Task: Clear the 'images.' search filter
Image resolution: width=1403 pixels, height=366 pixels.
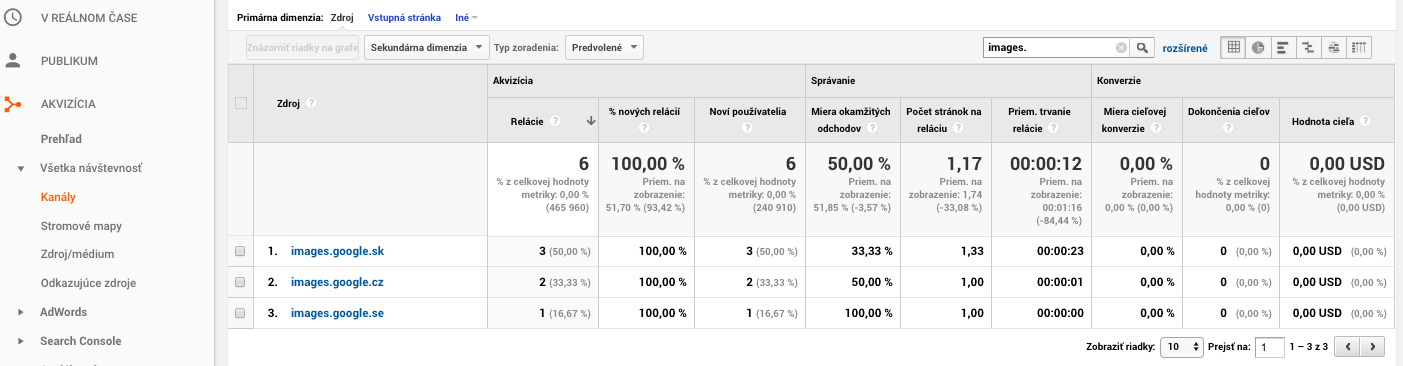Action: click(x=1121, y=47)
